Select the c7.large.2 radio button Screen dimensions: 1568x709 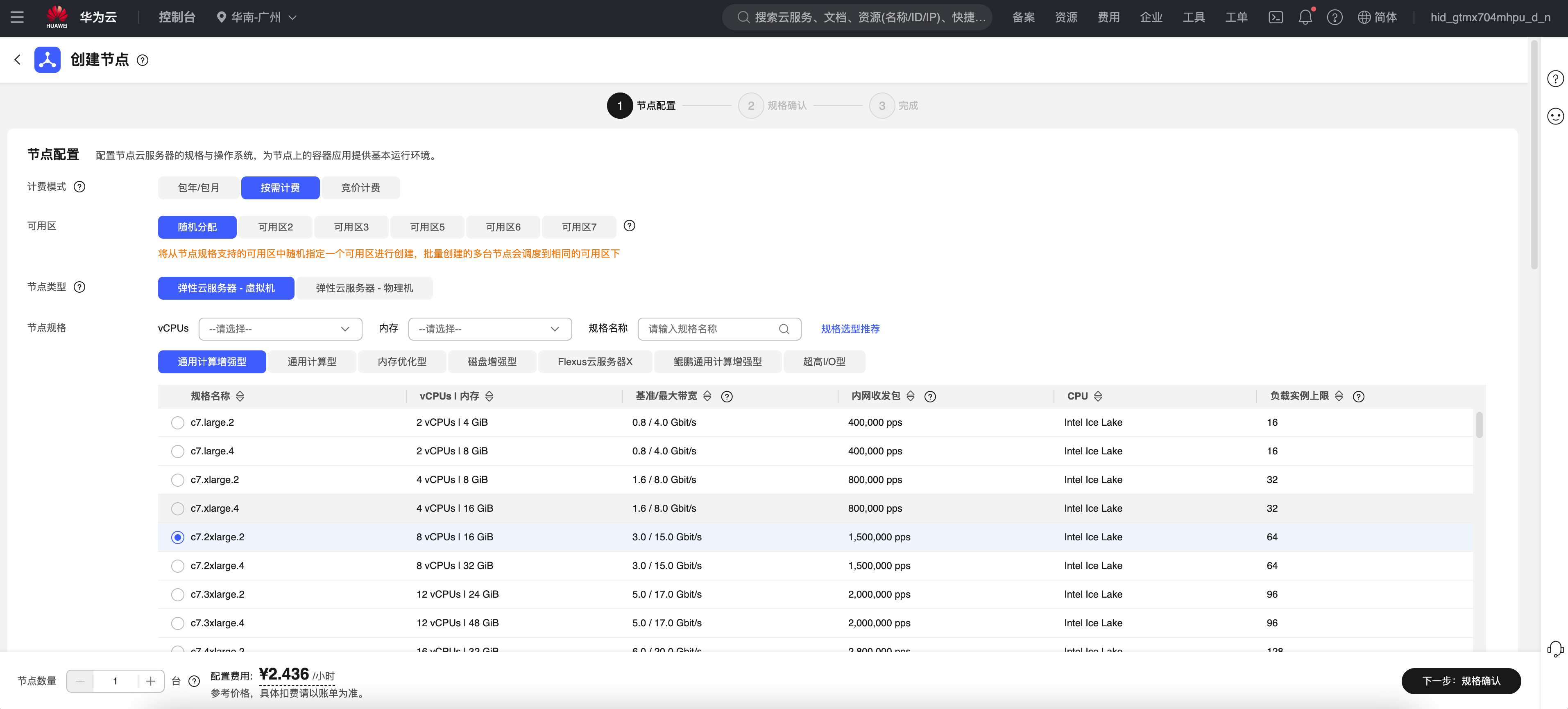(177, 422)
